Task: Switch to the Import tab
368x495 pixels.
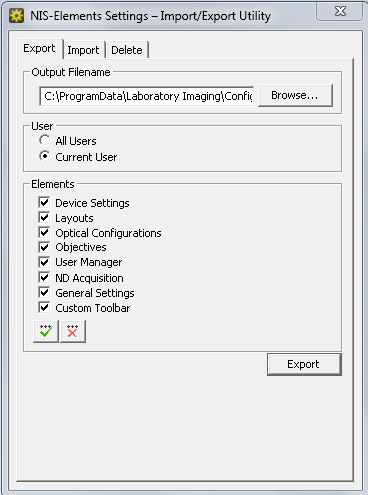Action: [83, 50]
